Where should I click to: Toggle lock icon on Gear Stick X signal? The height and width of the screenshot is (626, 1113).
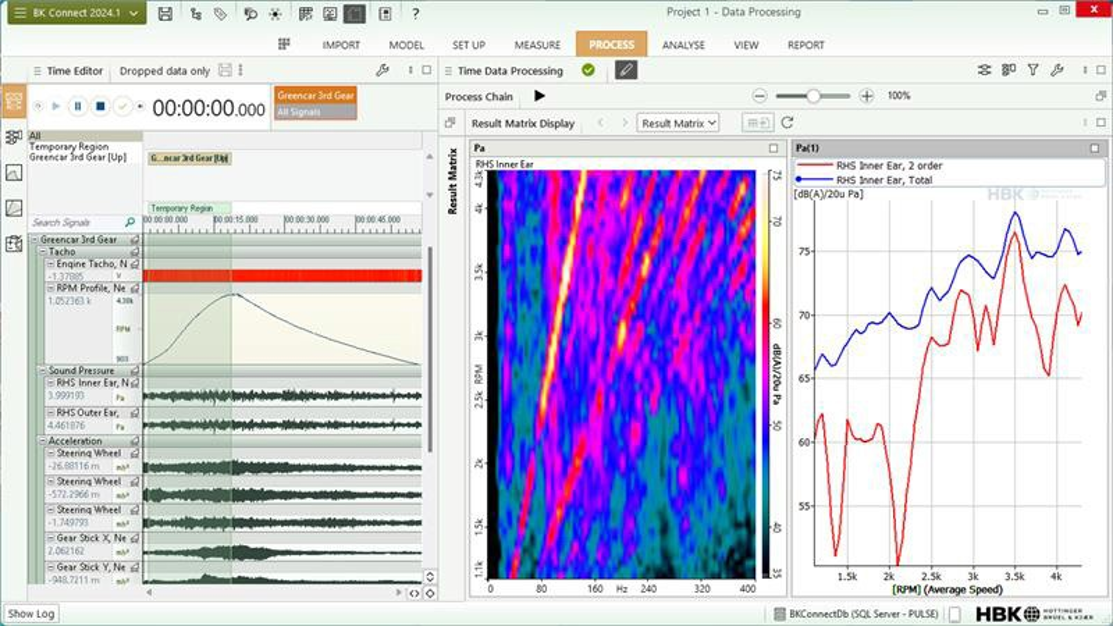[x=134, y=539]
